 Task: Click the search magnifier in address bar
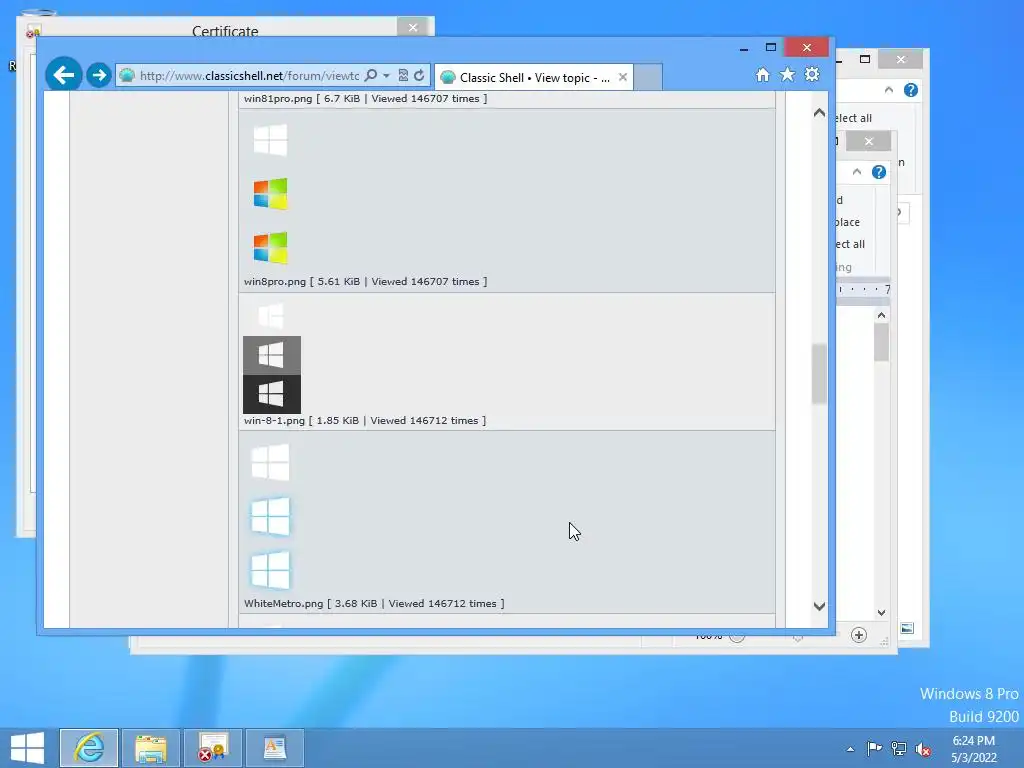(x=371, y=75)
